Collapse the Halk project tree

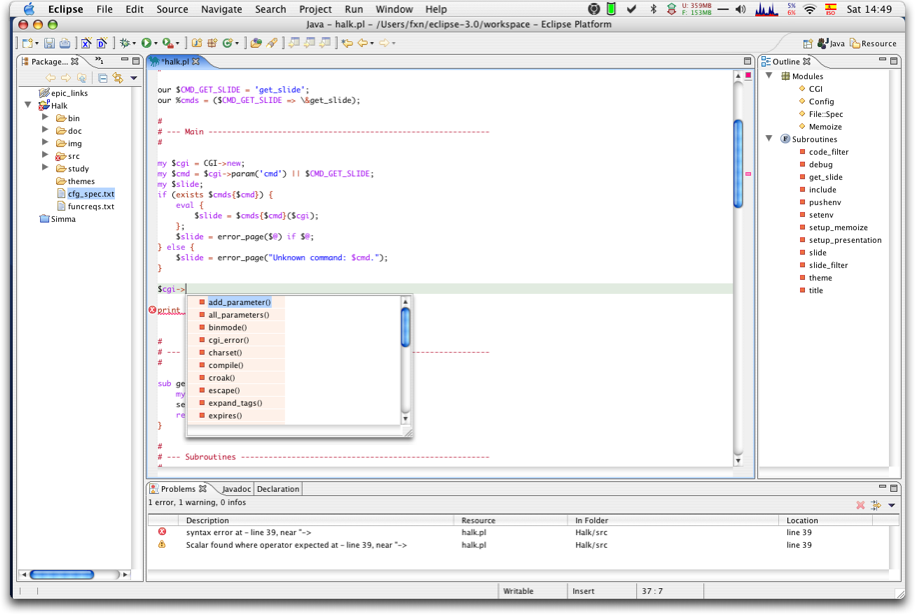point(28,105)
